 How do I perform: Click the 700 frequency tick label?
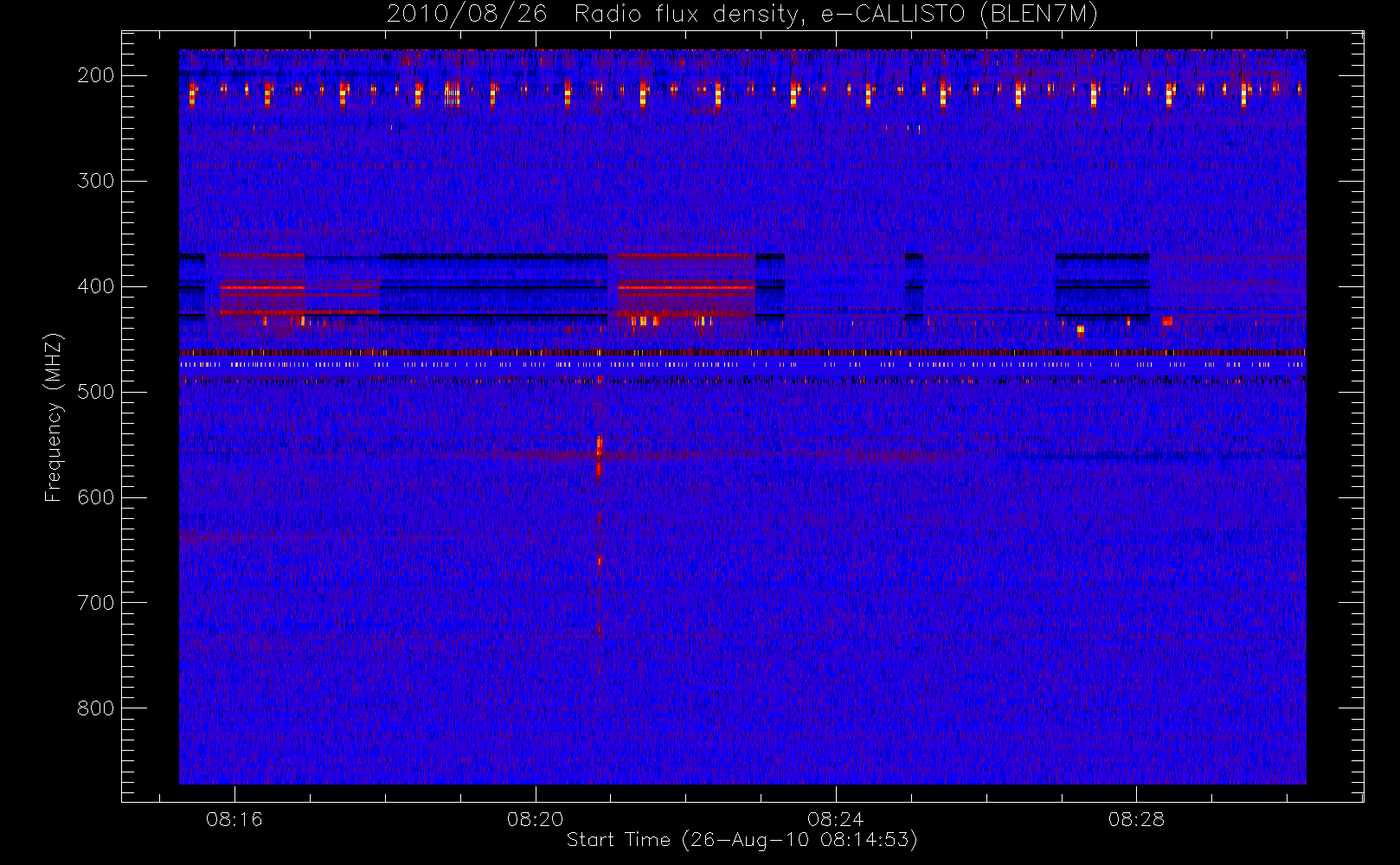tap(96, 603)
